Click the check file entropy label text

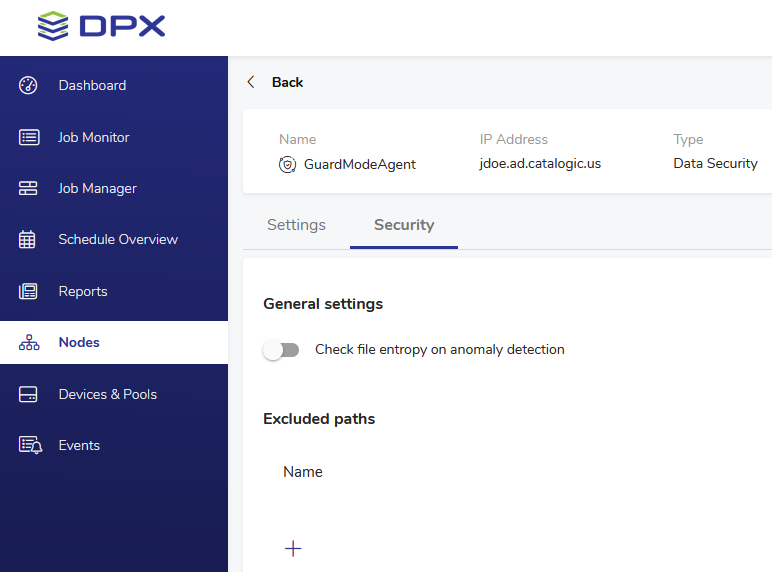click(x=439, y=350)
